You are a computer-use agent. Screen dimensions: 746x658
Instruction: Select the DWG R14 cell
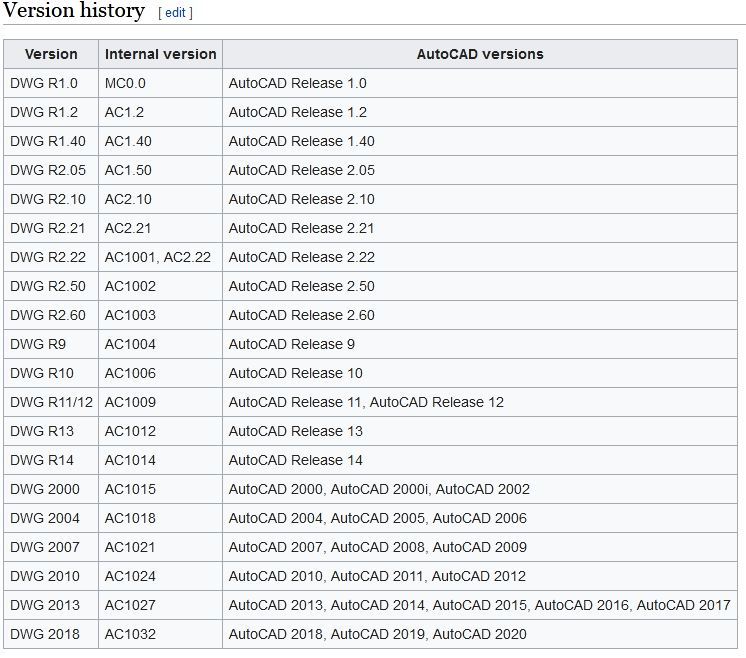(51, 461)
